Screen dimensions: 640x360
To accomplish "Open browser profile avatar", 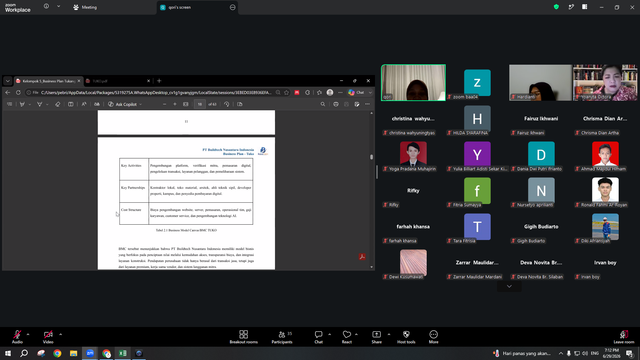I will (330, 93).
